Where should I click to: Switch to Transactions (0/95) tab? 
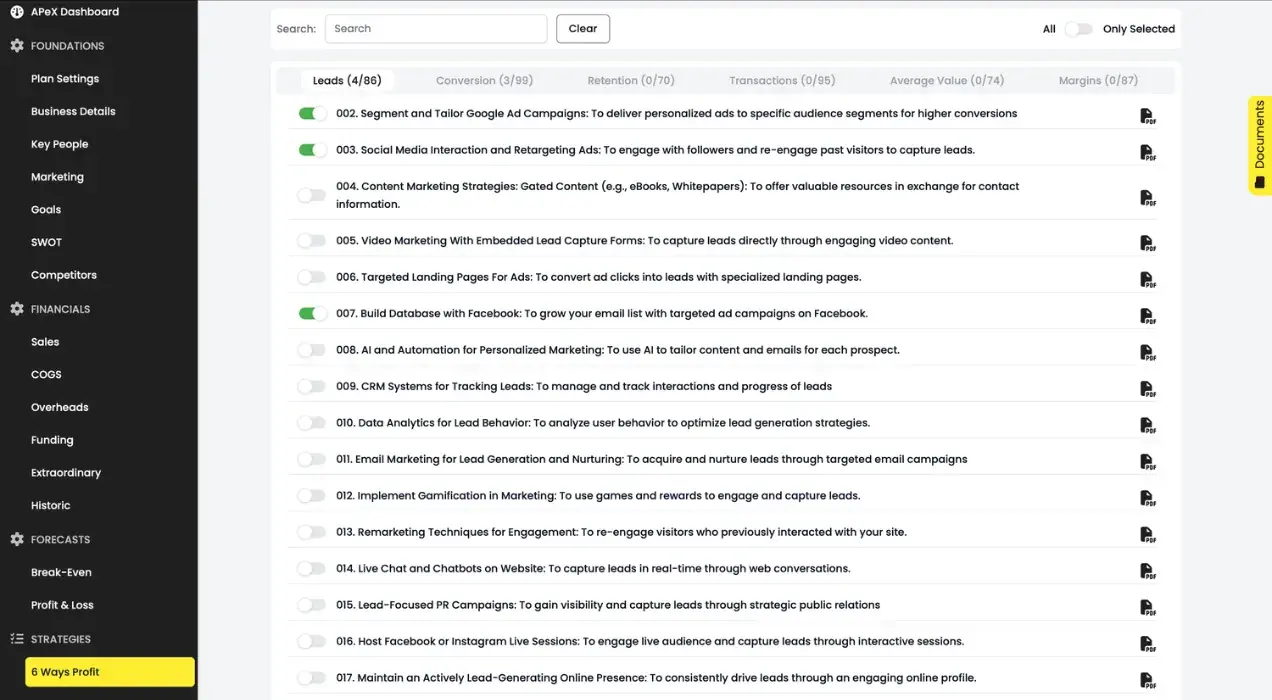[782, 81]
